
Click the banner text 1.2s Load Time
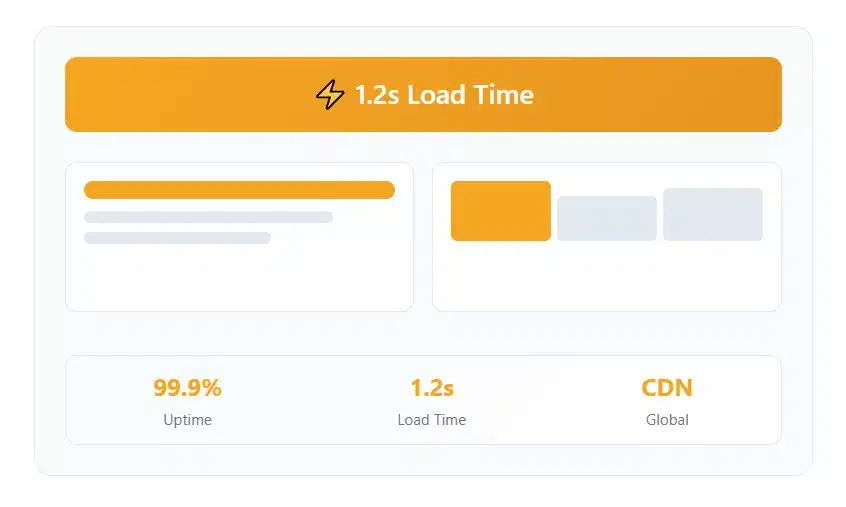[x=444, y=95]
